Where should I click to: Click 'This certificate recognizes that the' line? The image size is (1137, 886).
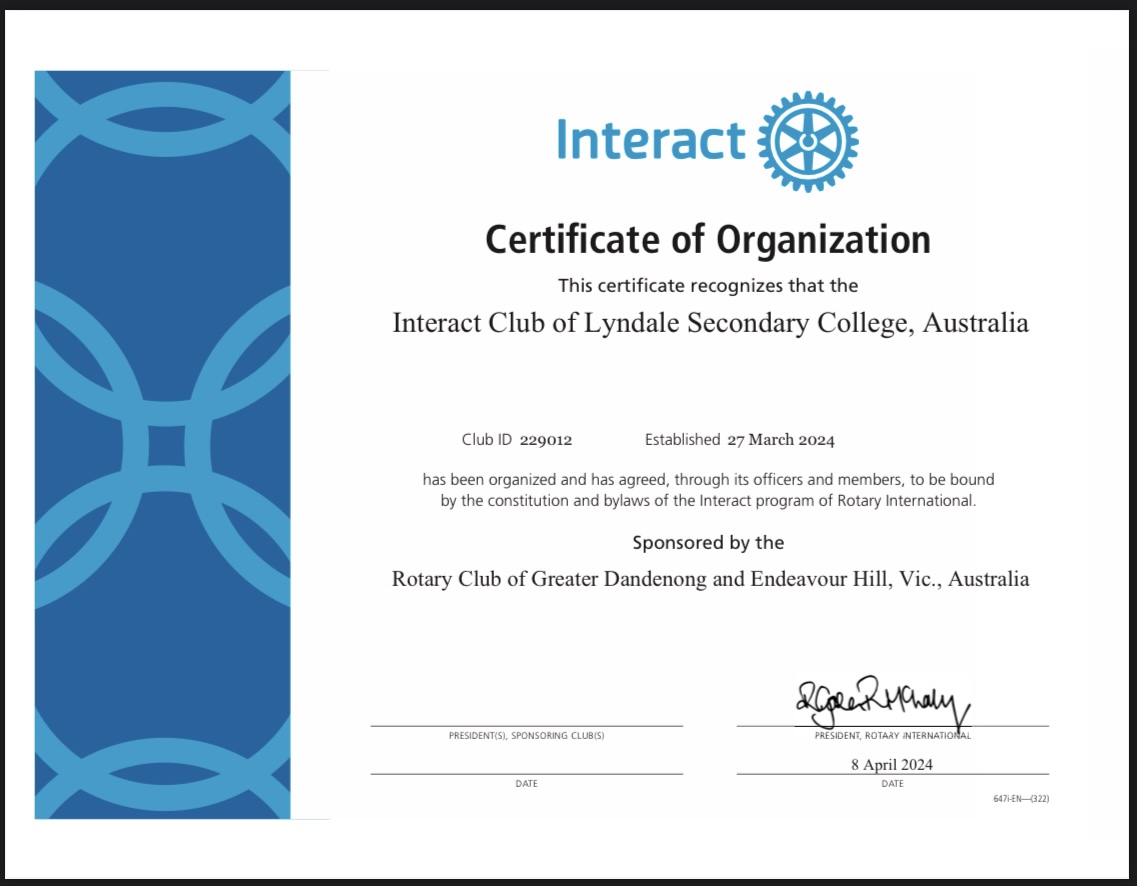(x=708, y=286)
